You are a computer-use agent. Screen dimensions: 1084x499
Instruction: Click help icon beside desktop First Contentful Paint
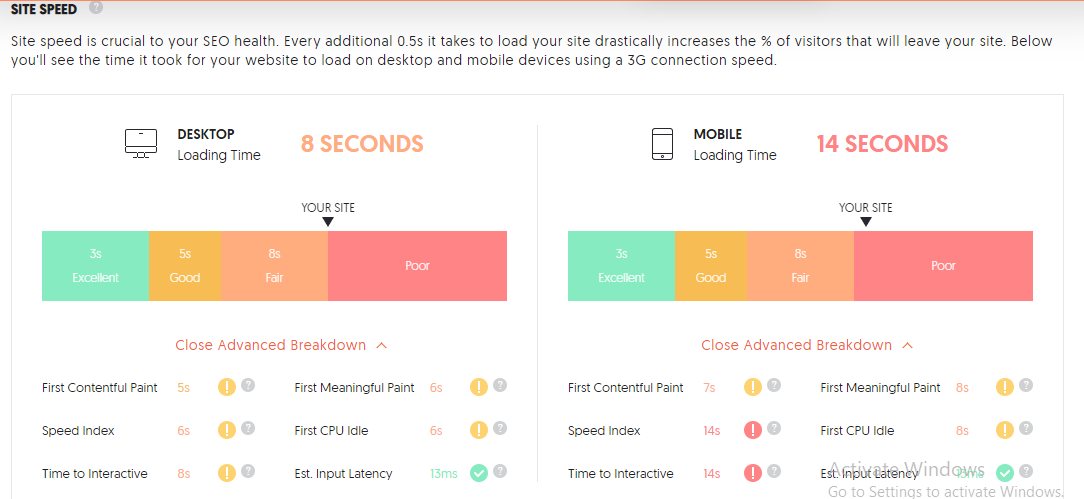point(248,386)
